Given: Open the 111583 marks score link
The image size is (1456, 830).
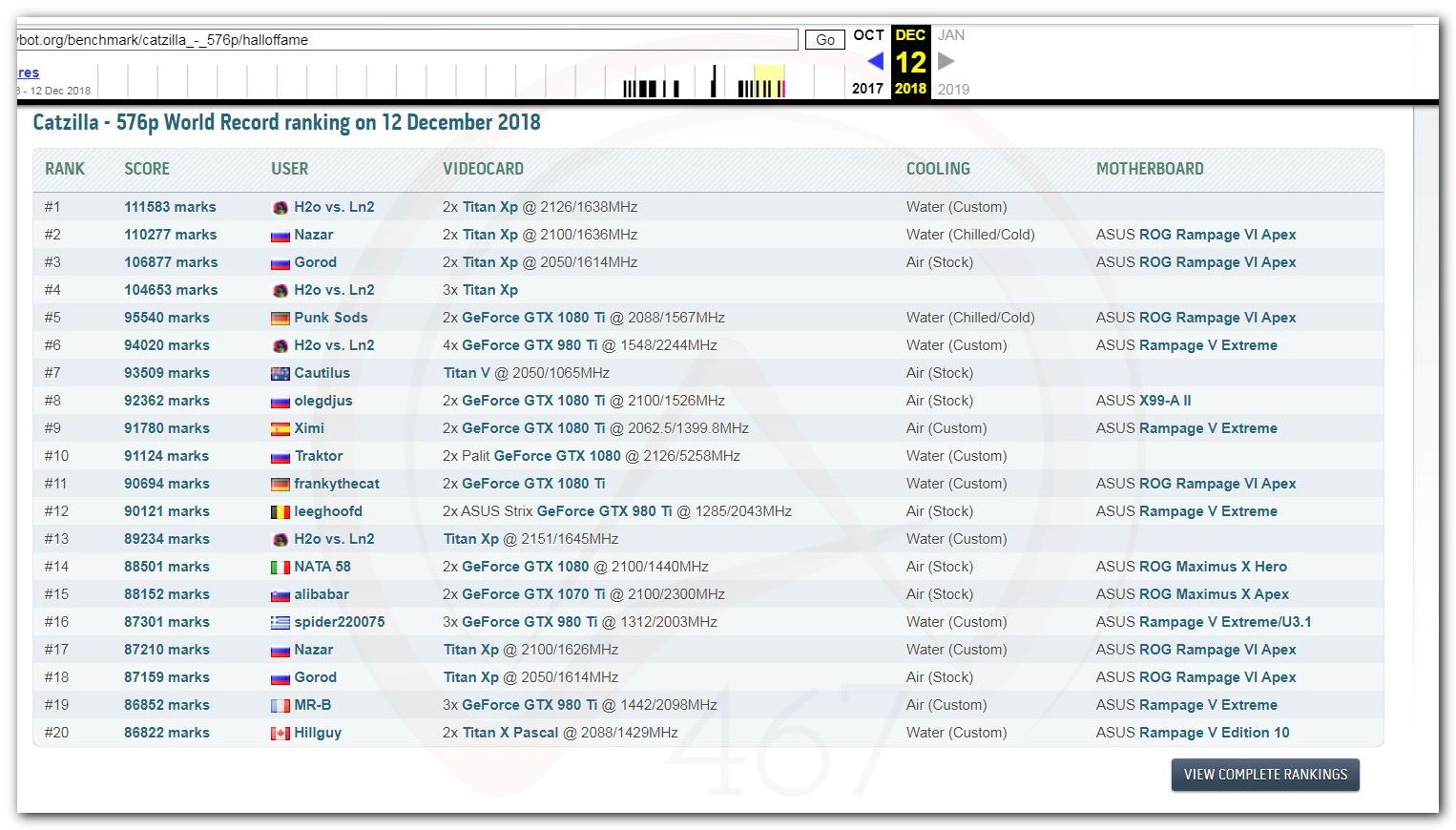Looking at the screenshot, I should 170,207.
